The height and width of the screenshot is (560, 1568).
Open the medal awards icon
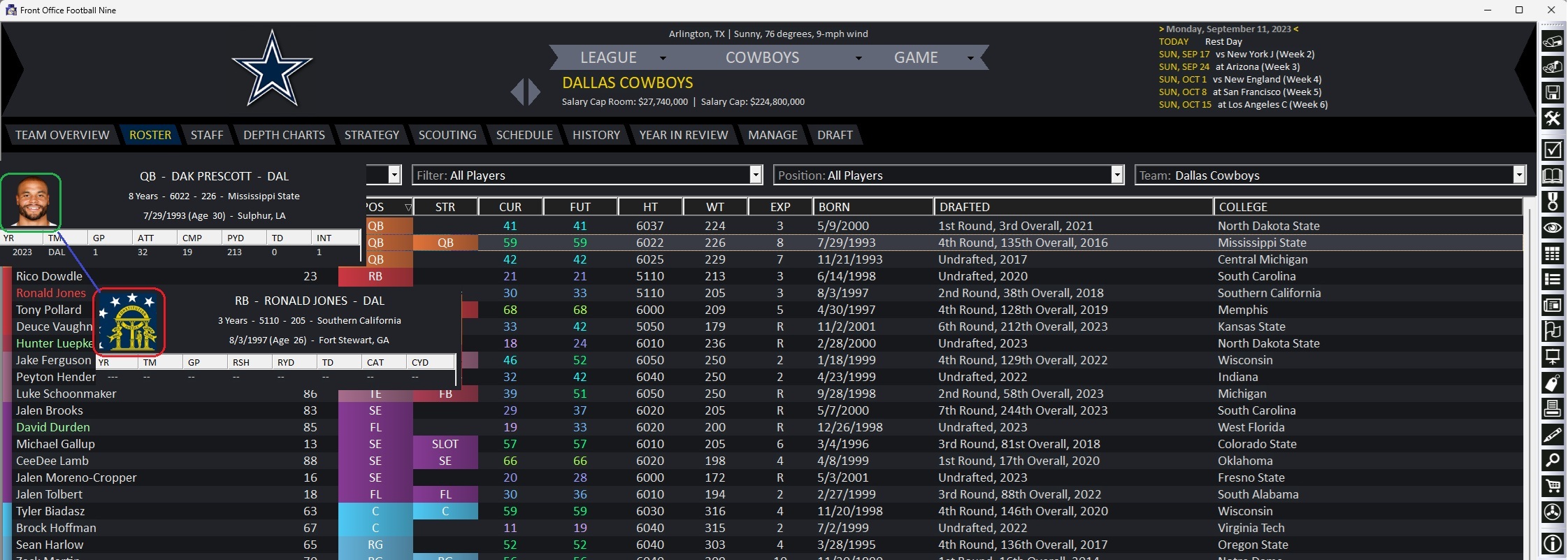(x=1552, y=202)
